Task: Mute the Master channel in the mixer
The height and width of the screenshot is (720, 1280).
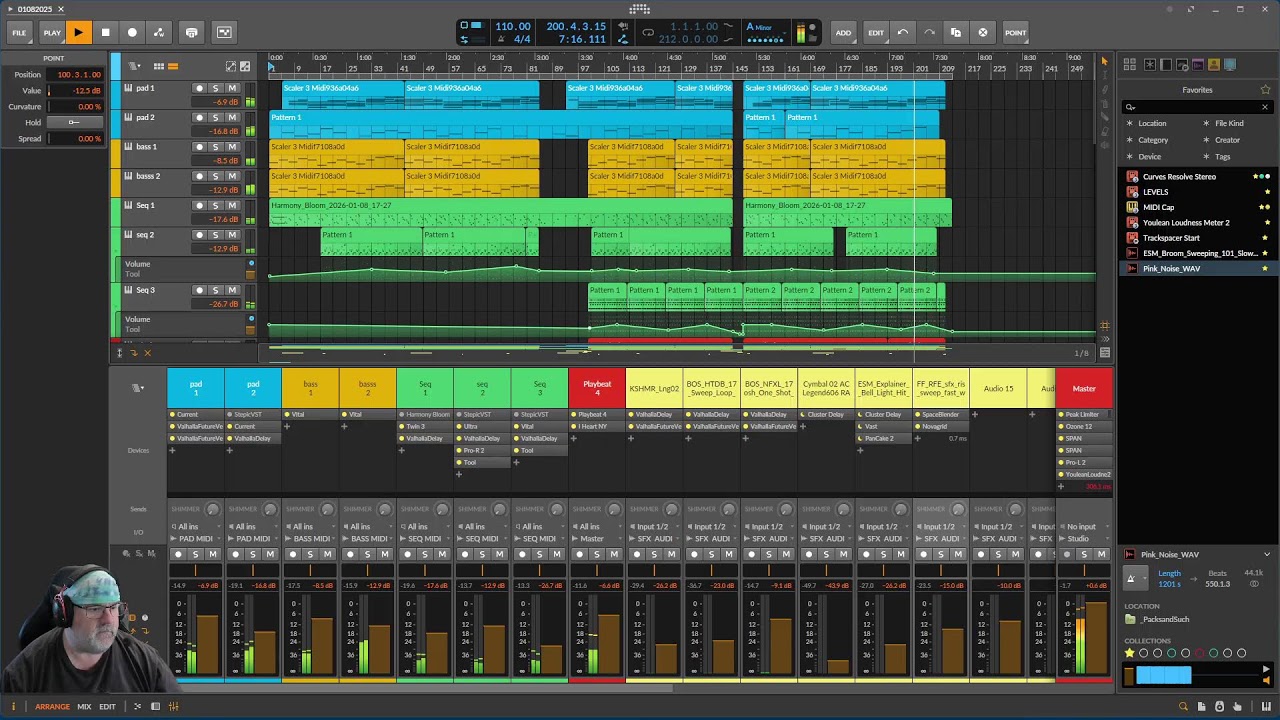Action: coord(1101,554)
